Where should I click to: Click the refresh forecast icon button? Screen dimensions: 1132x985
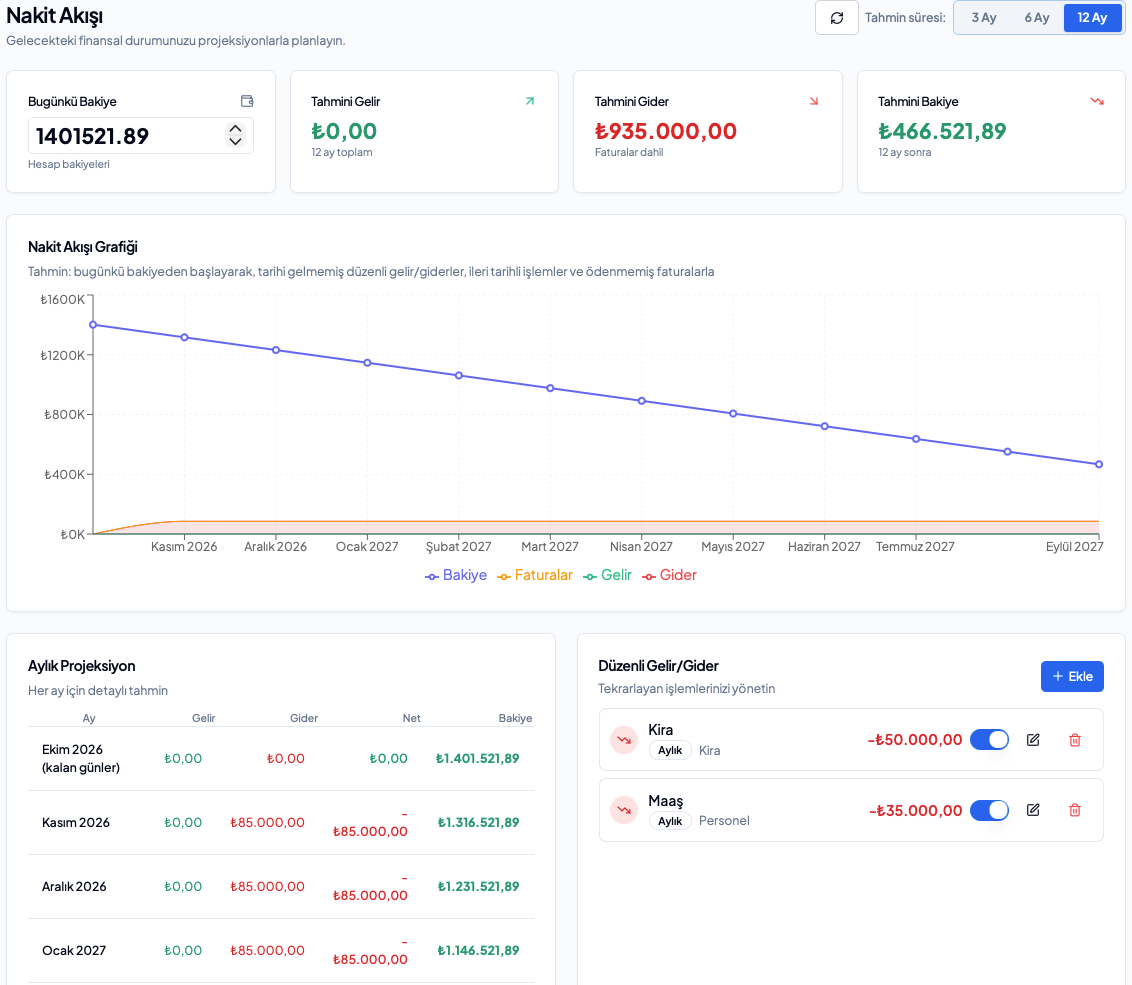[x=837, y=17]
